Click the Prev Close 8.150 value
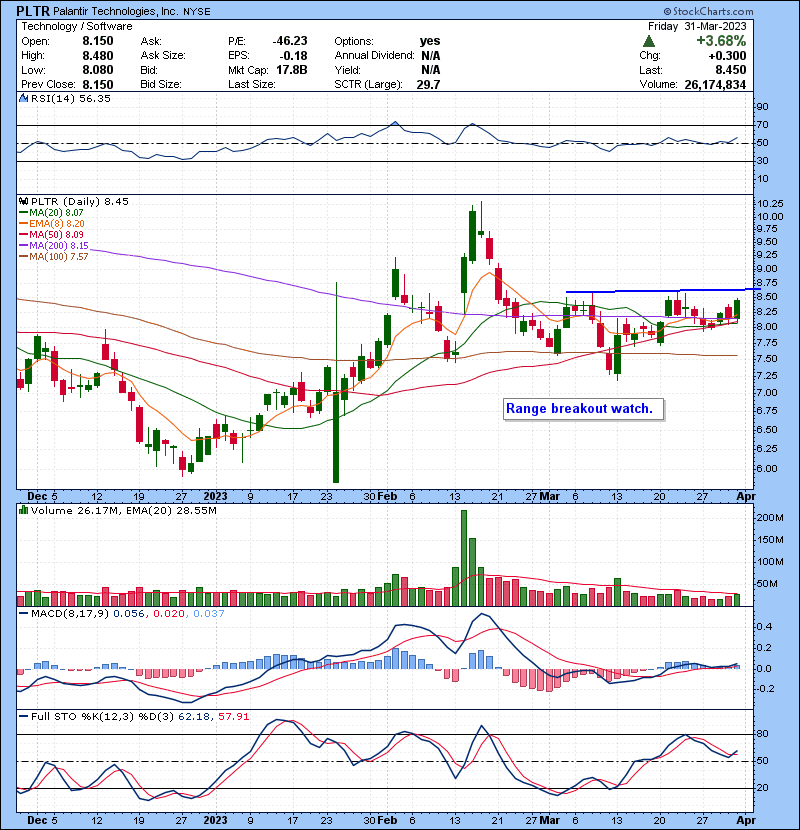This screenshot has height=830, width=800. [x=98, y=85]
